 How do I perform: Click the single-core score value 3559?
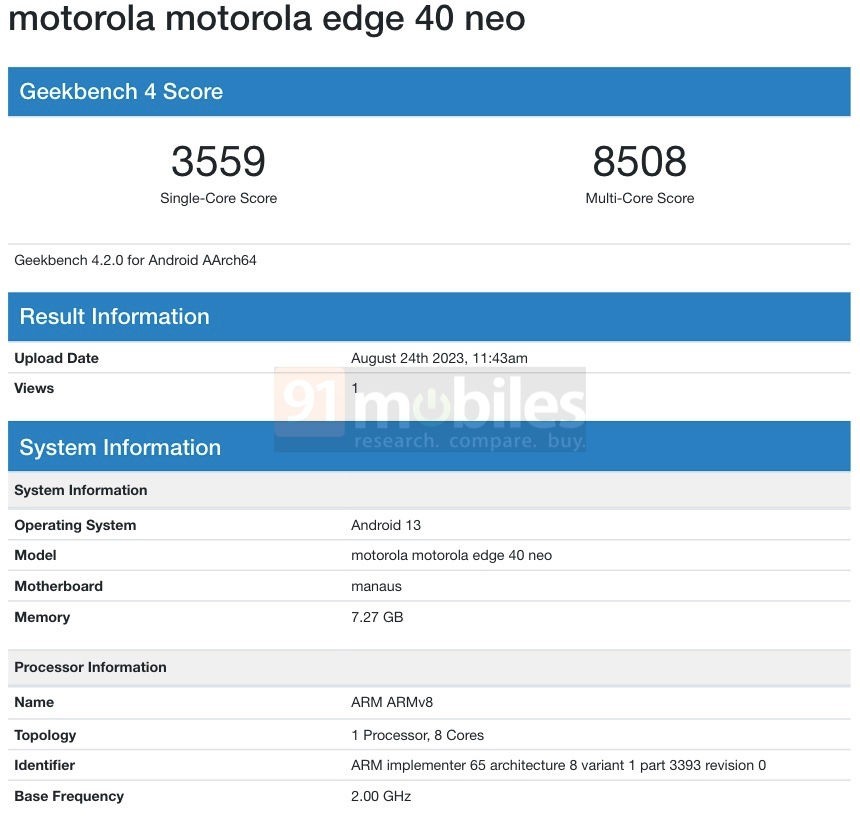point(218,161)
